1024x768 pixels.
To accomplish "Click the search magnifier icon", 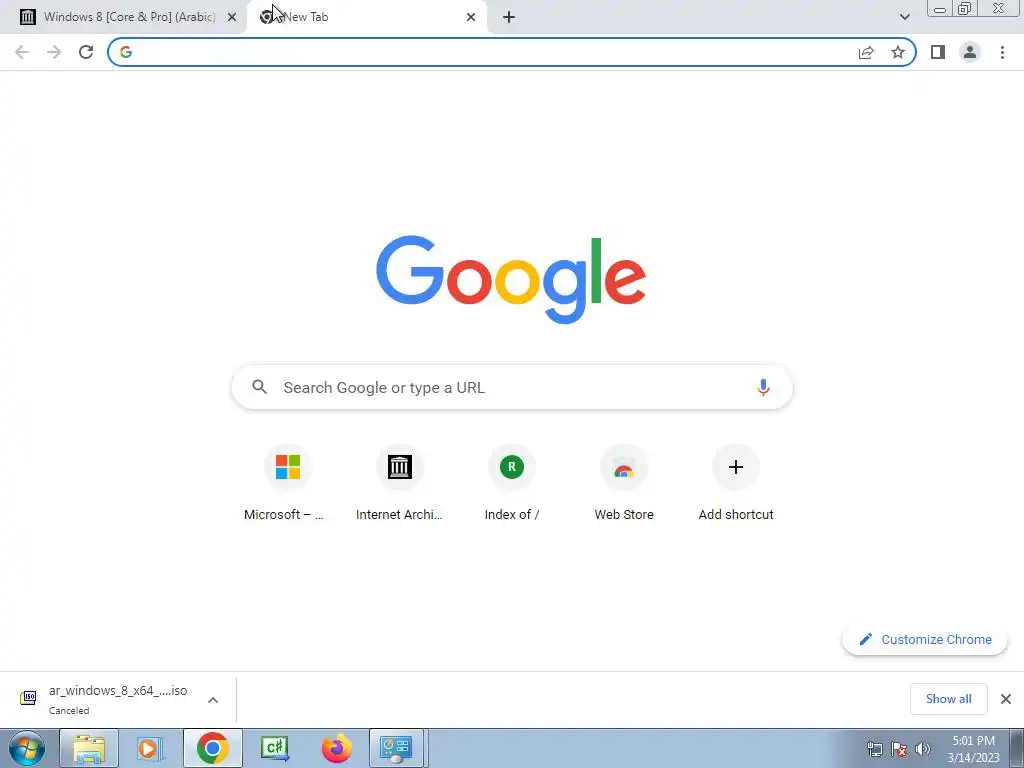I will point(259,387).
